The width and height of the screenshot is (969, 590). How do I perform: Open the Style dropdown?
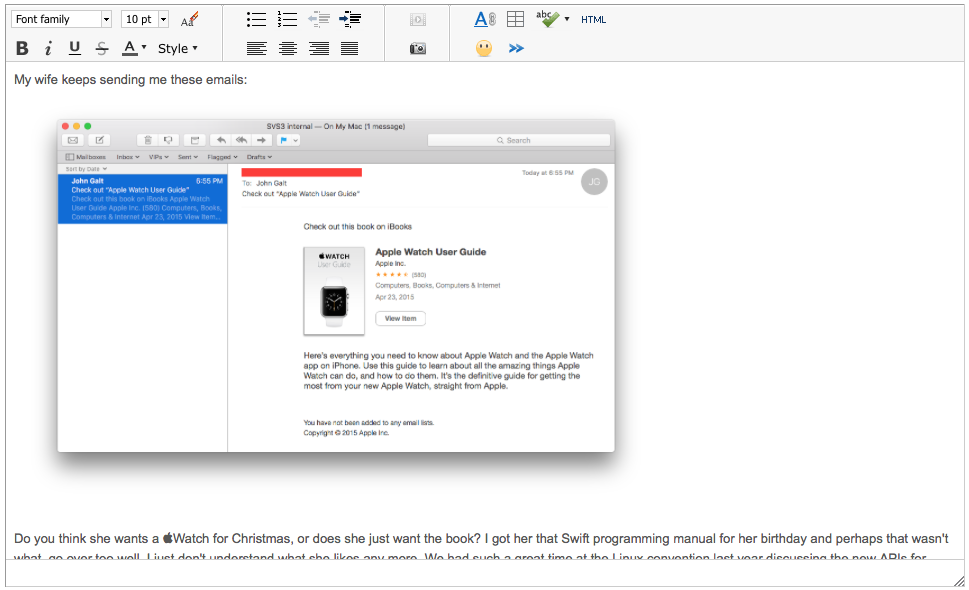pyautogui.click(x=177, y=48)
